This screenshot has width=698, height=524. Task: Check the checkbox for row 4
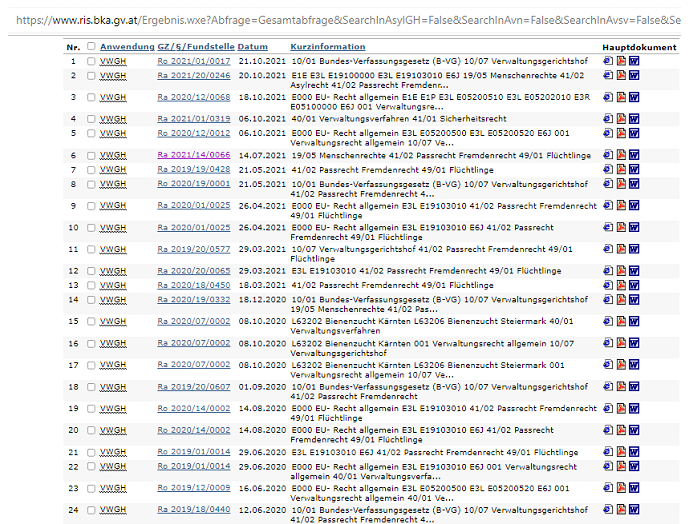[92, 119]
